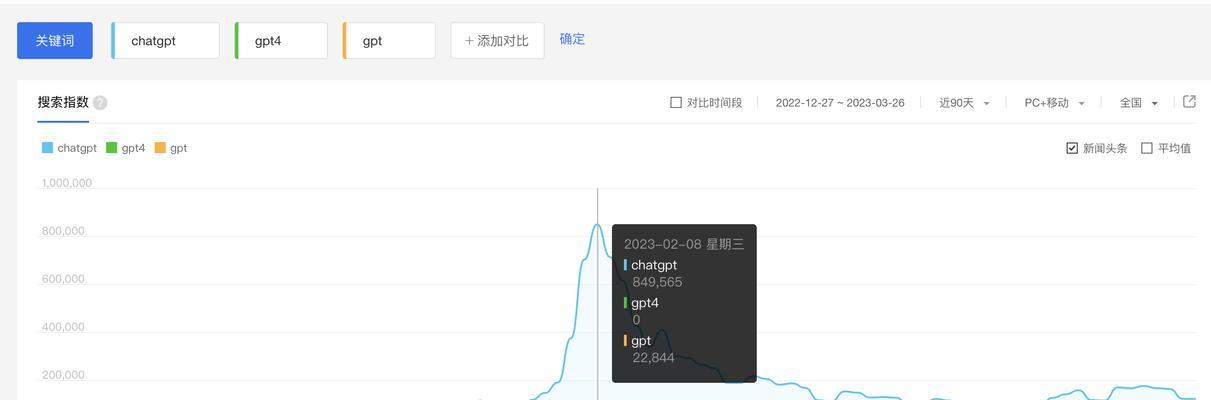Click the date range 2022-12-27 ~ 2023-03-26

pos(840,103)
